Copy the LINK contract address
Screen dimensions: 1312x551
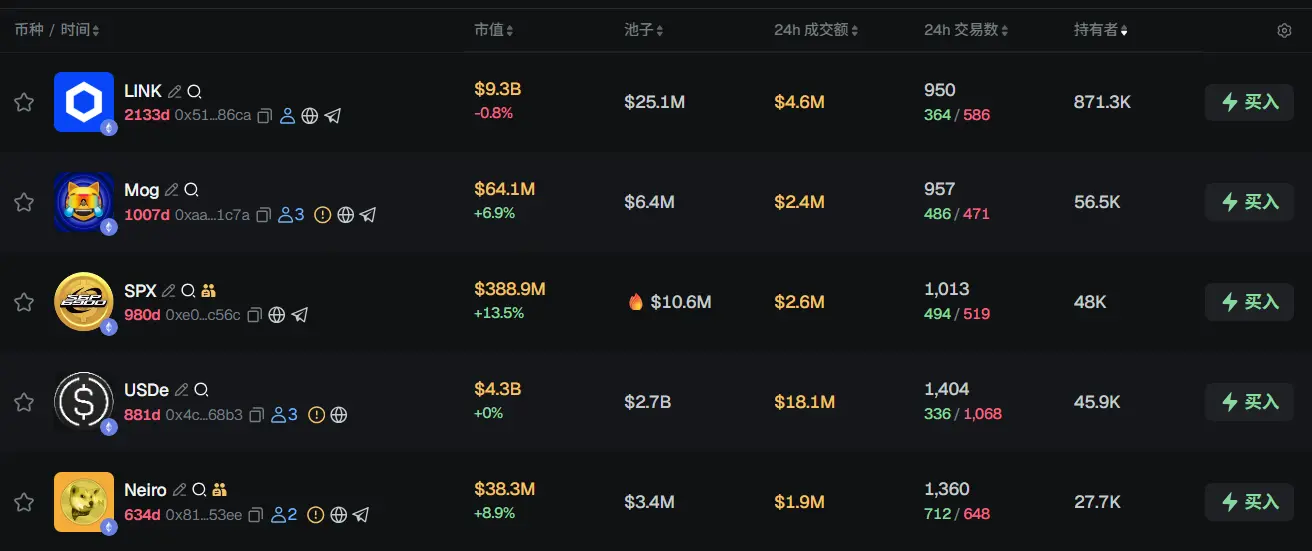coord(264,116)
